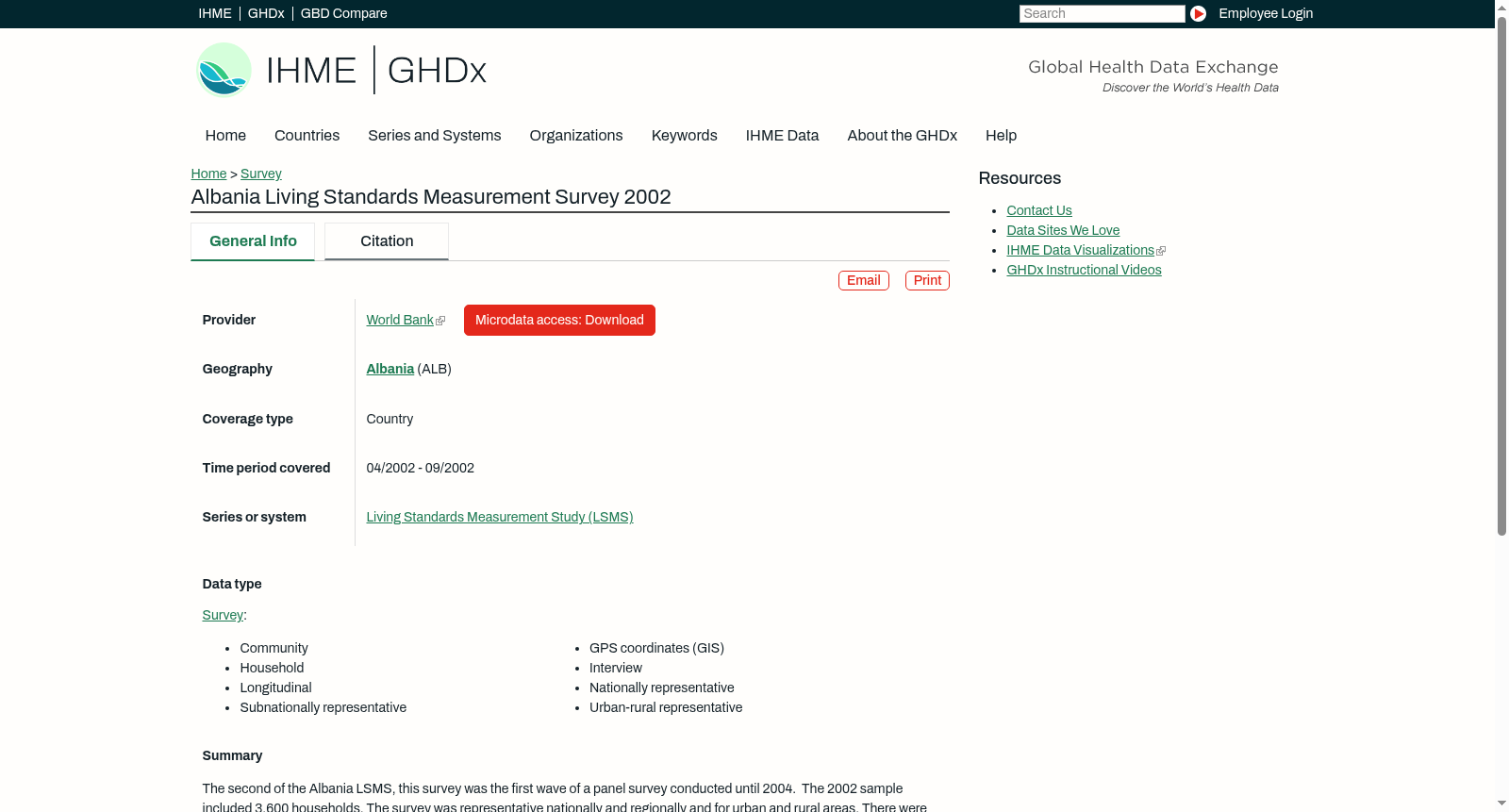This screenshot has width=1509, height=812.
Task: Click the Summary heading
Action: [232, 755]
